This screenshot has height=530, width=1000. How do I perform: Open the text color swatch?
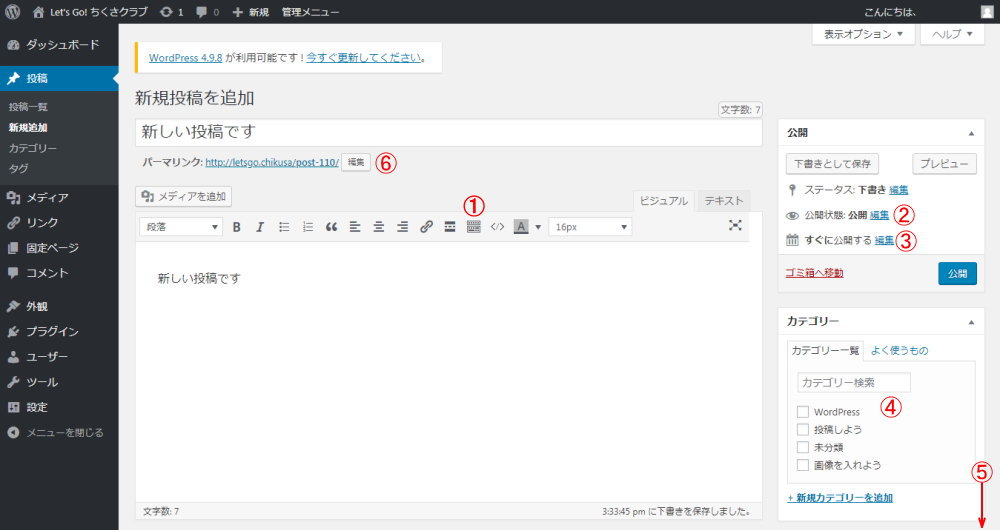click(x=521, y=227)
